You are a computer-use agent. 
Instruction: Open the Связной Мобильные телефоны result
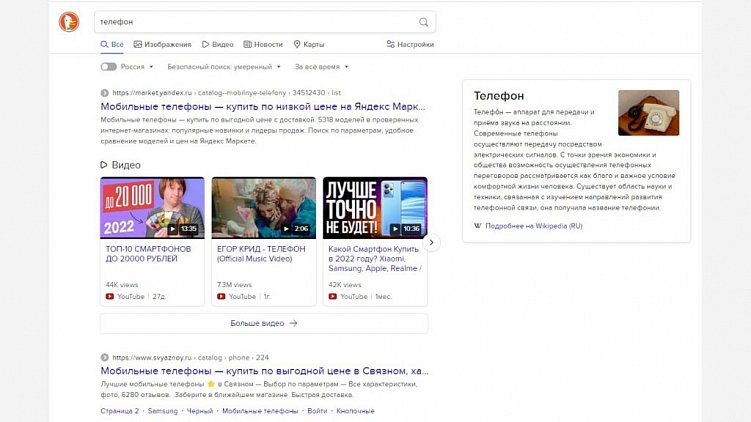tap(264, 371)
